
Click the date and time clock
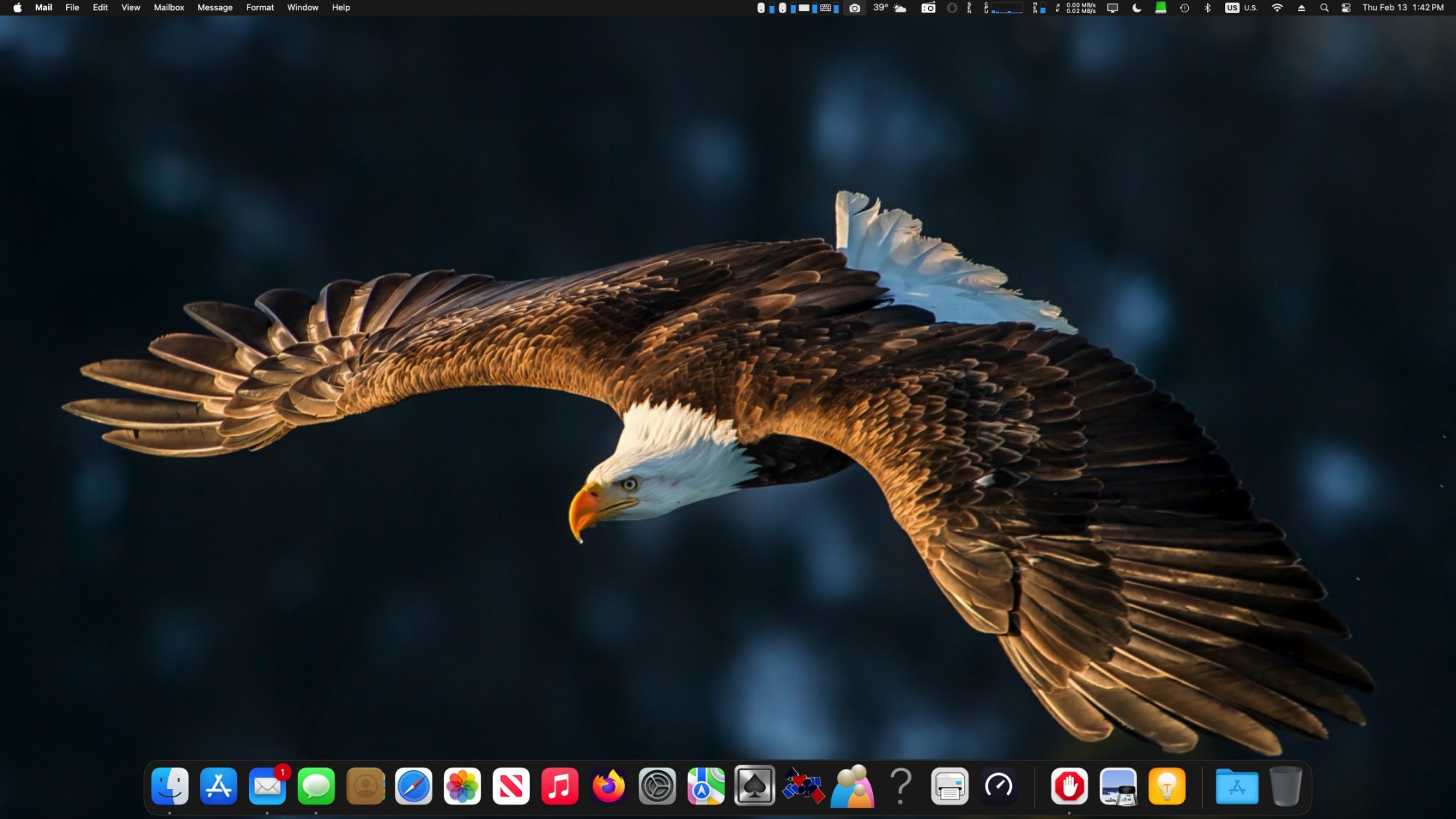pos(1402,8)
